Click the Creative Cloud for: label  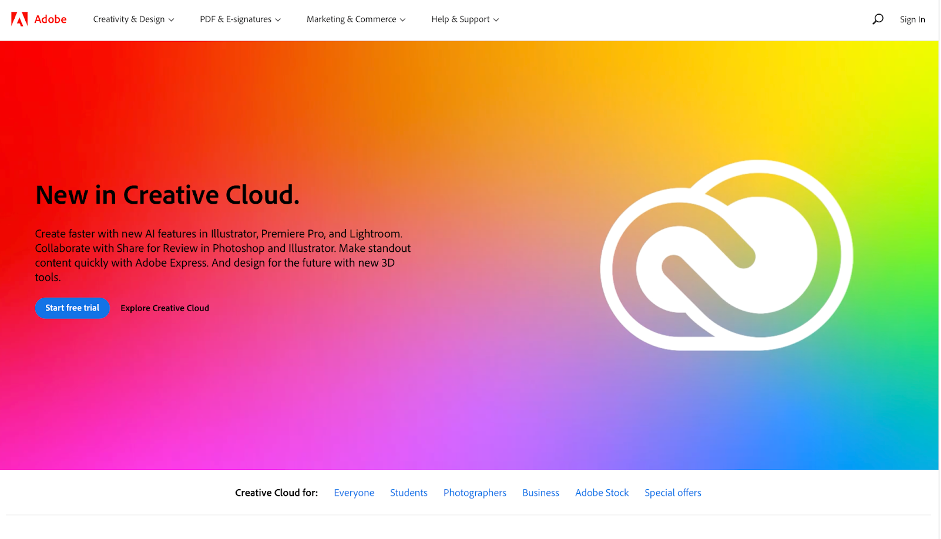[276, 493]
